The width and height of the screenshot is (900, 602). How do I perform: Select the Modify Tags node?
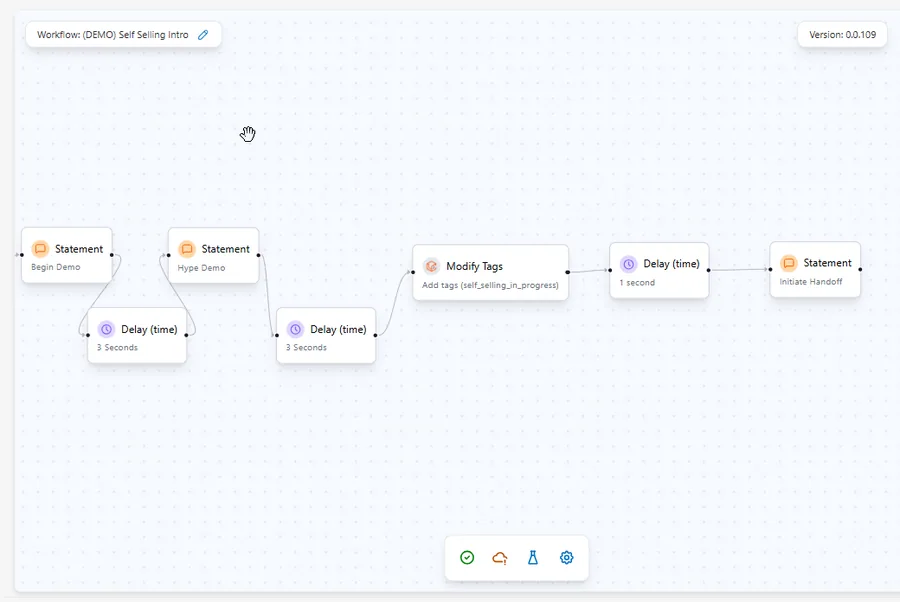point(490,273)
